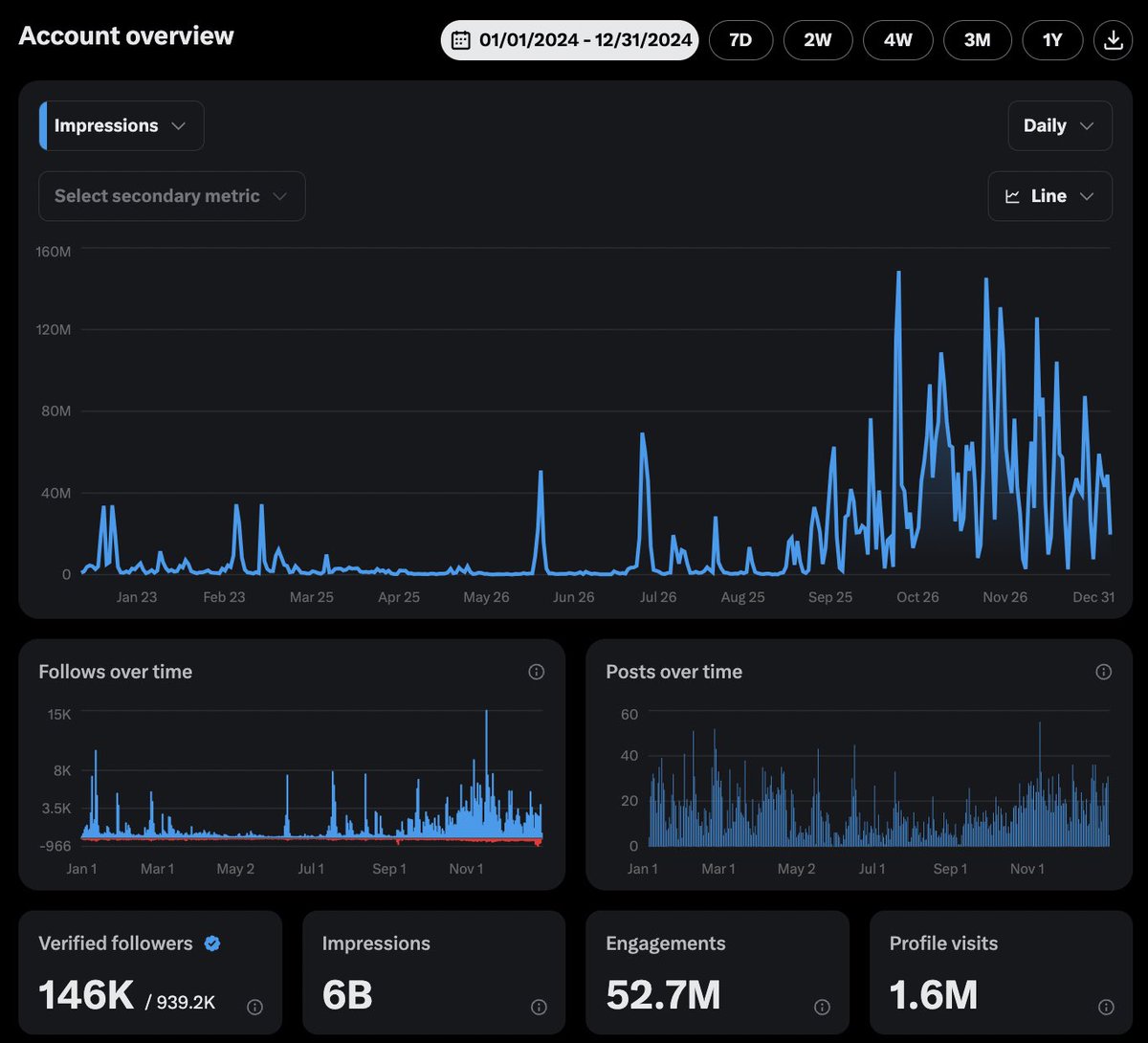The image size is (1148, 1043).
Task: Select the 3M time range
Action: [x=977, y=40]
